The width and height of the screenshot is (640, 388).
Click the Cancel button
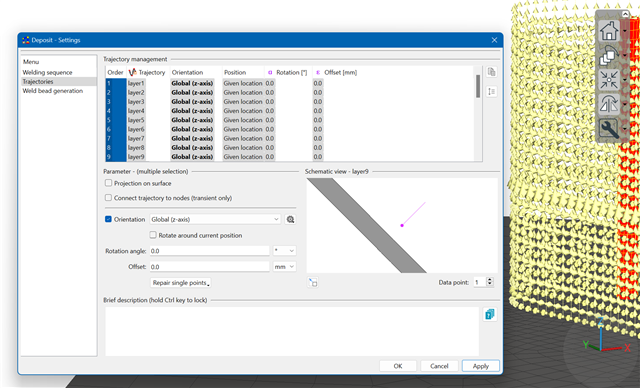tap(439, 366)
